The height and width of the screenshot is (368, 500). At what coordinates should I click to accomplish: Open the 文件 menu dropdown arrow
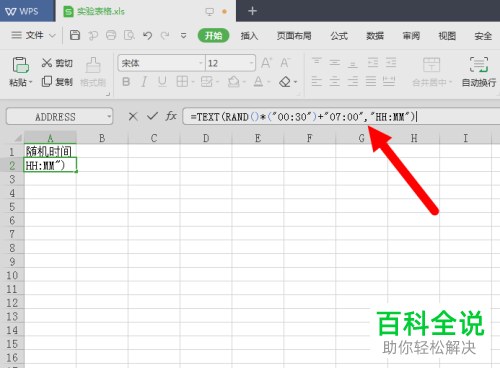(x=52, y=35)
